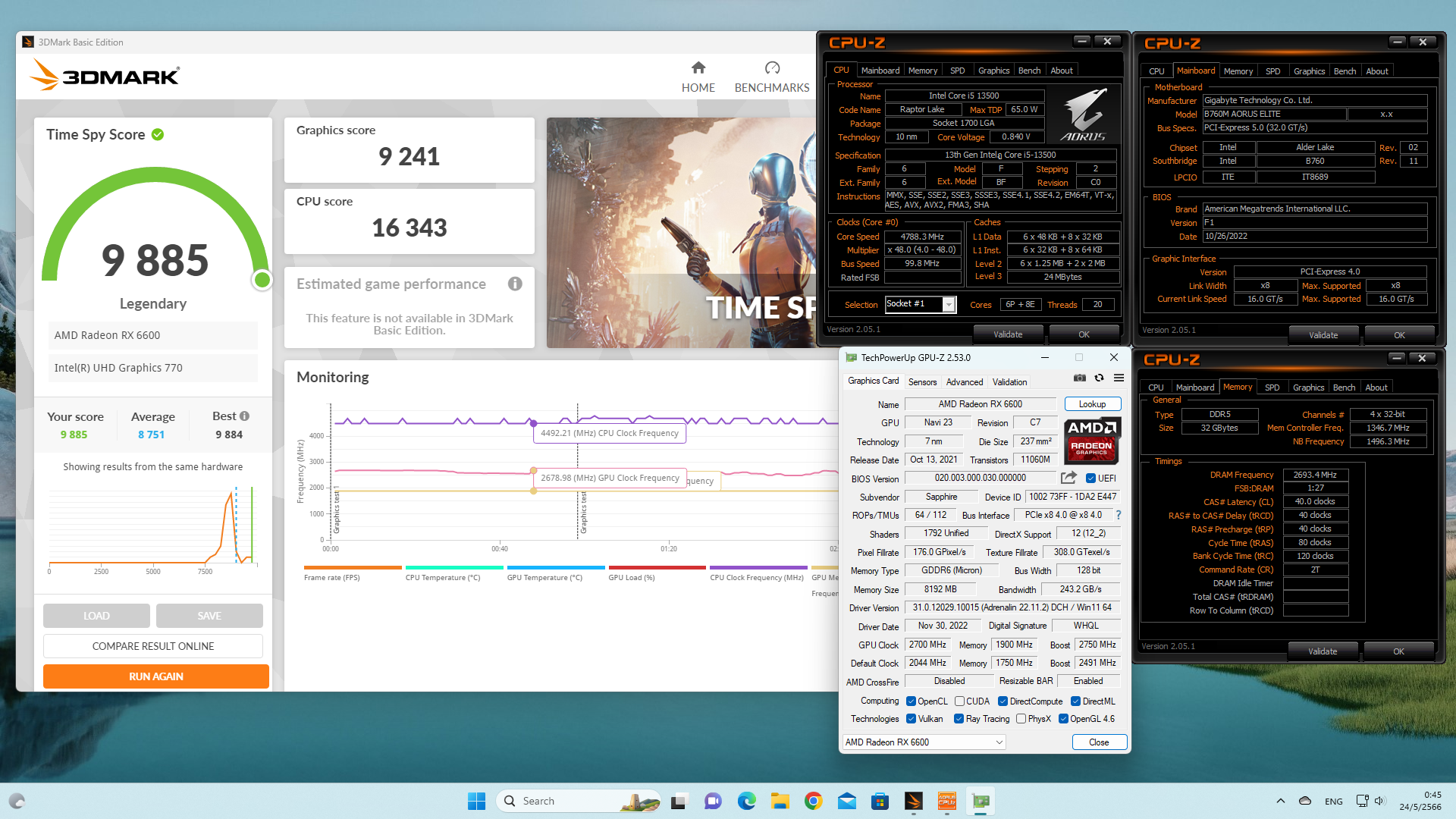This screenshot has width=1456, height=819.
Task: Click the Windows taskbar Search box
Action: 579,801
